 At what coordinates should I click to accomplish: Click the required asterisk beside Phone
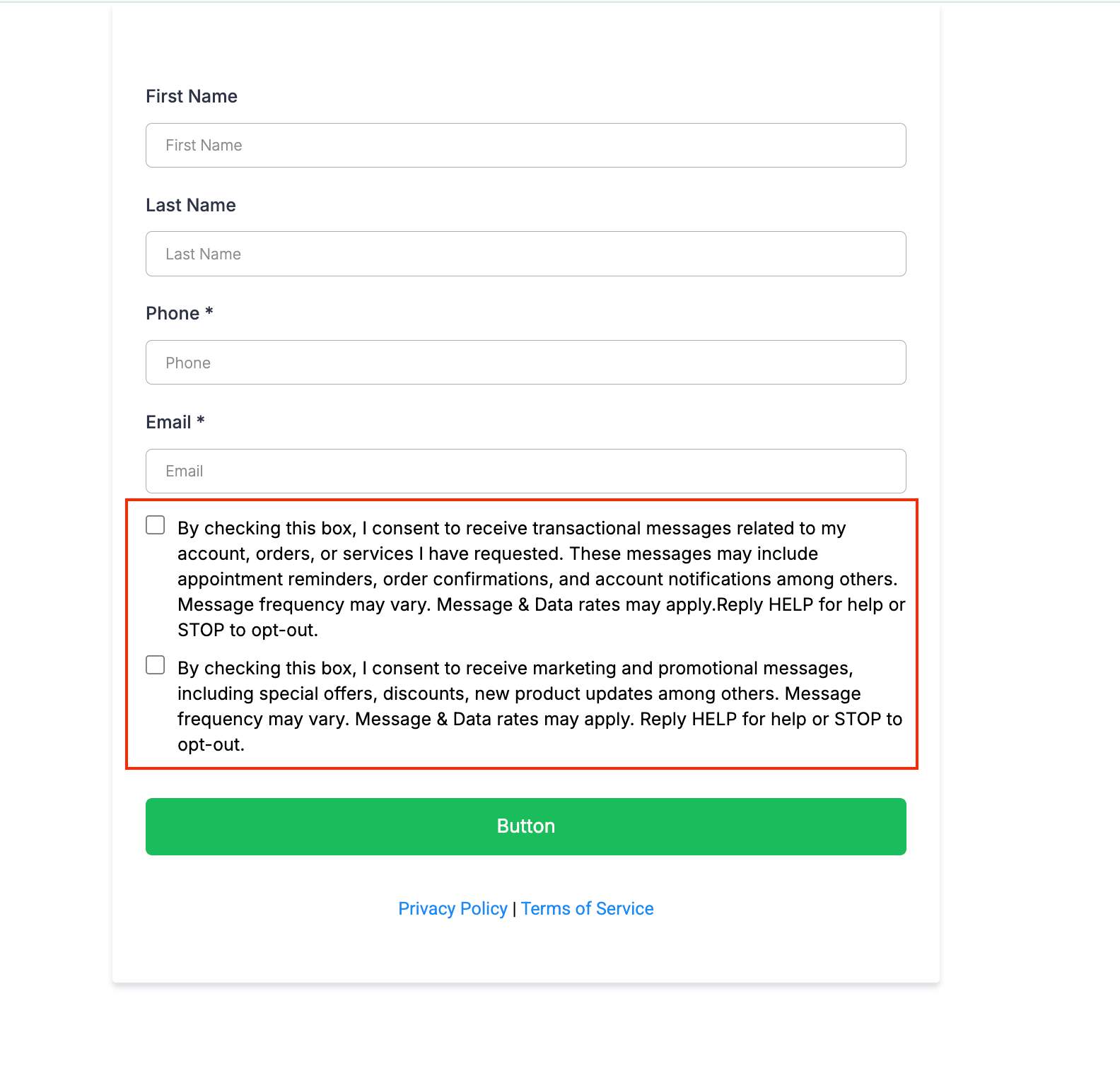[x=209, y=312]
